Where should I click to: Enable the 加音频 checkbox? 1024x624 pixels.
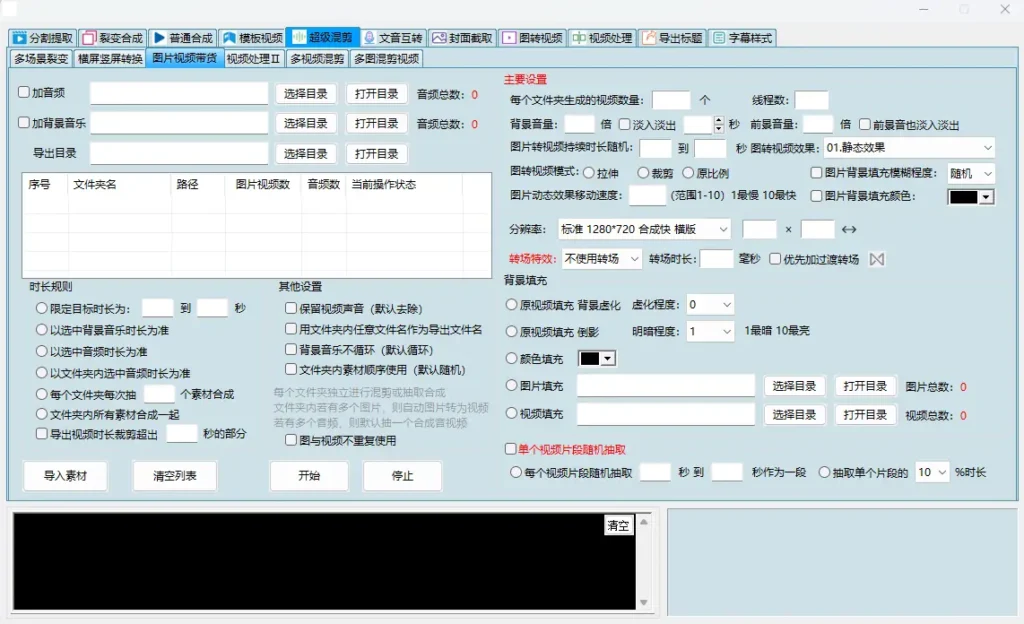[24, 92]
